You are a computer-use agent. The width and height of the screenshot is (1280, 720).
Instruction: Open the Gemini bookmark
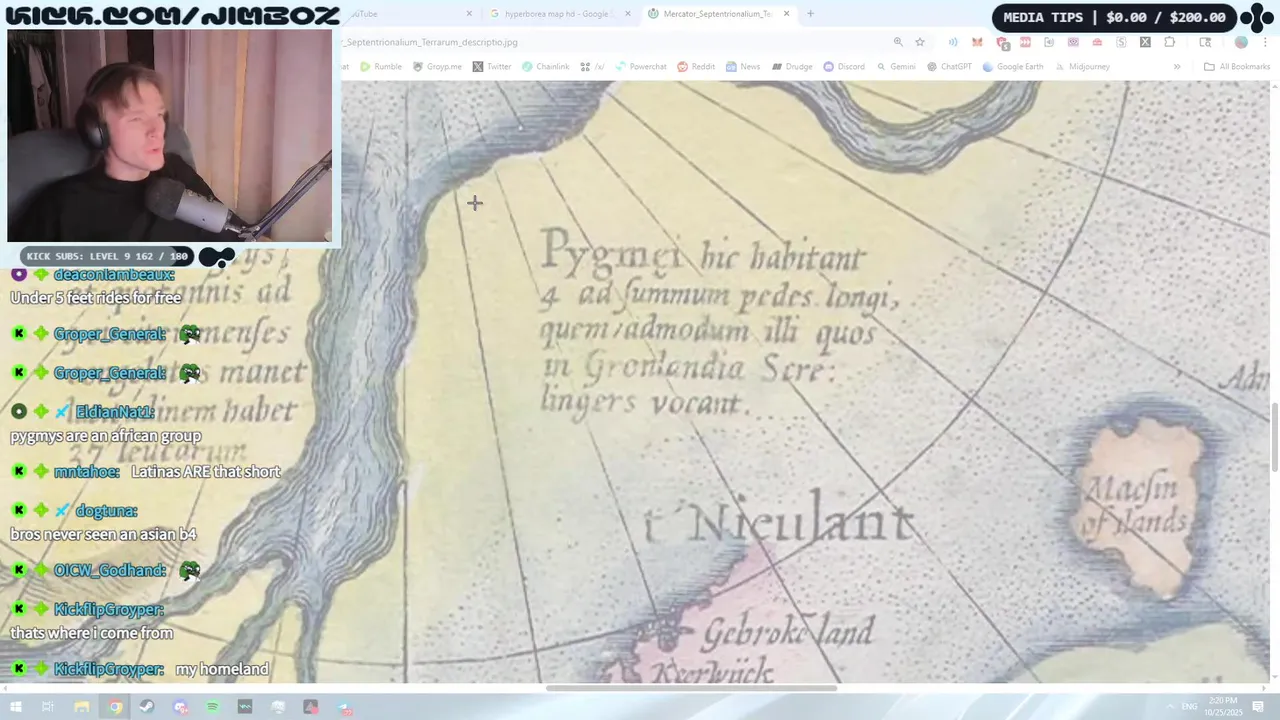point(896,67)
